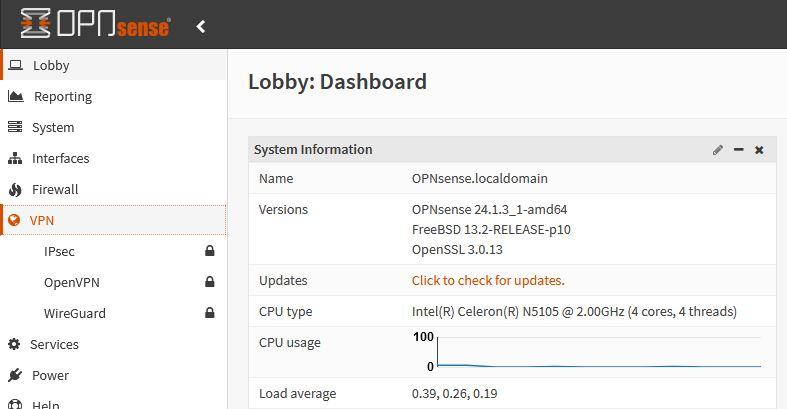Collapse the VPN menu section

[x=42, y=221]
